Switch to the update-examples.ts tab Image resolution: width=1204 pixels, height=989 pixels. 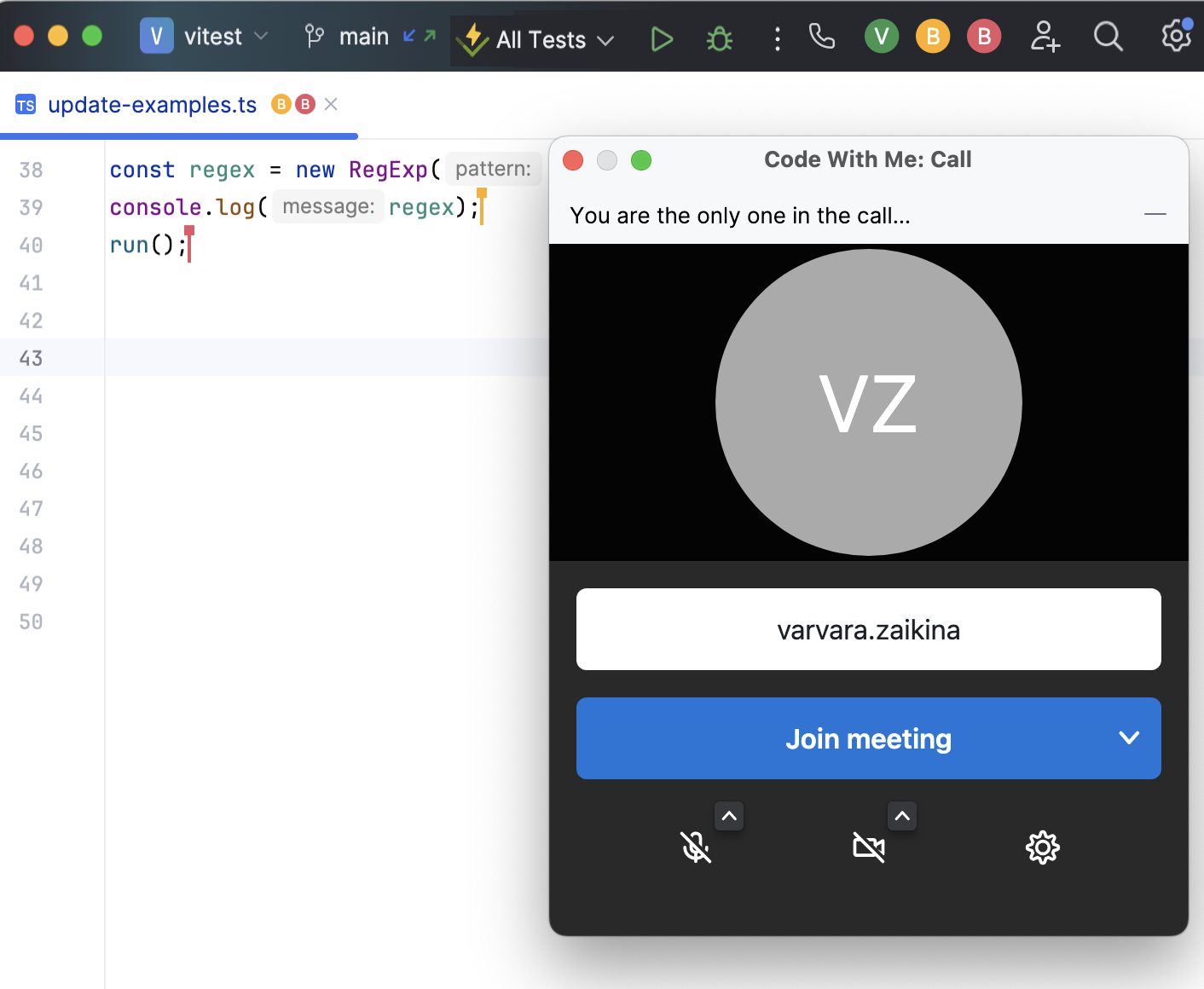tap(150, 104)
